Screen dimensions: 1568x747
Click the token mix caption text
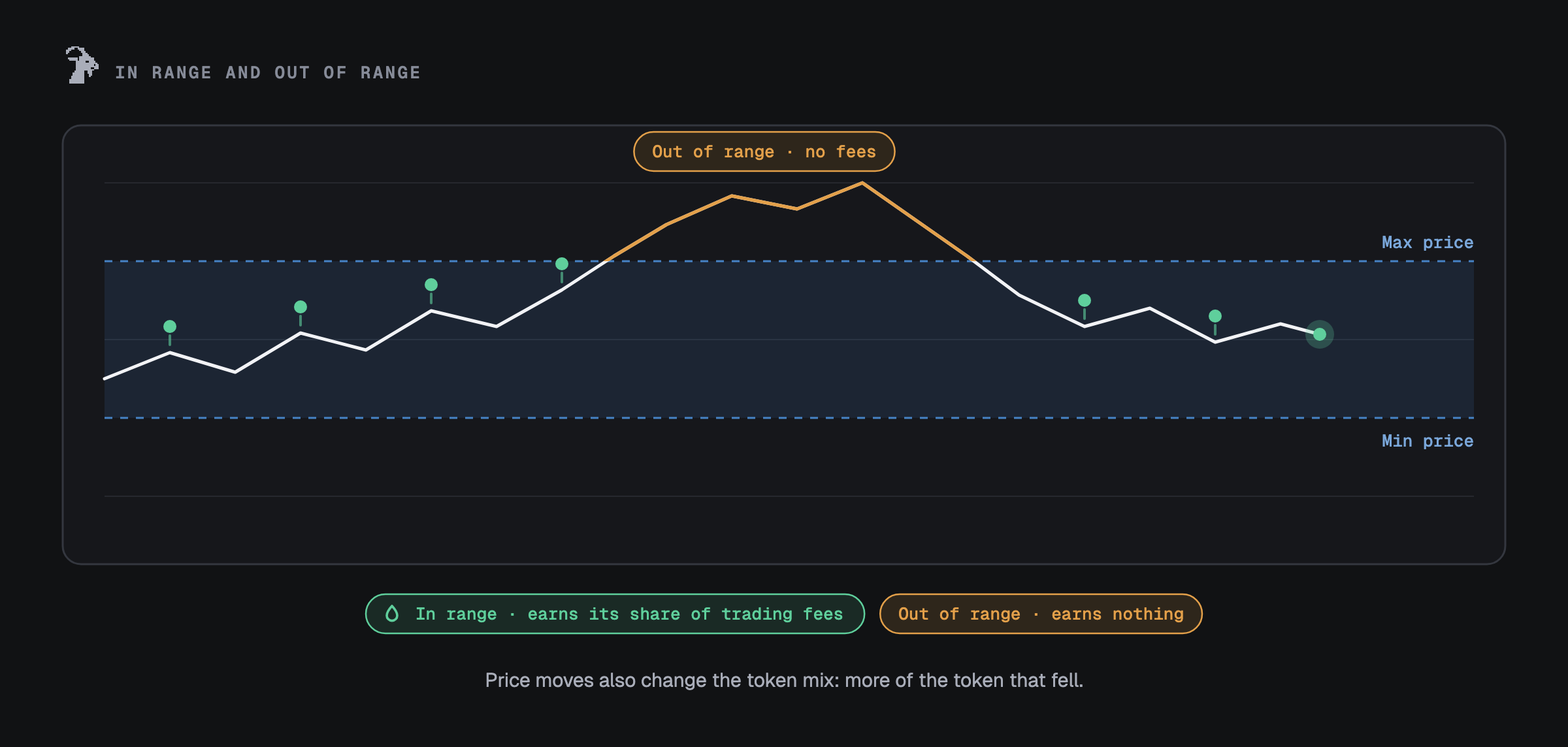click(784, 680)
